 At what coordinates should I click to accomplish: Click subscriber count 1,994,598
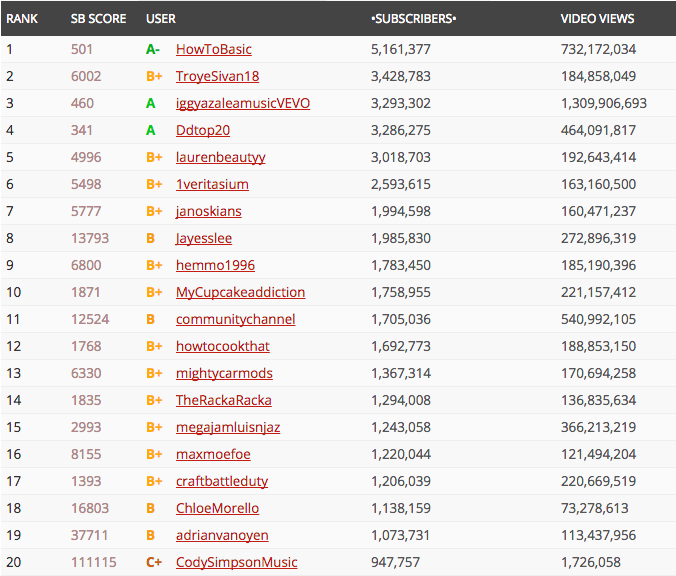tap(401, 211)
